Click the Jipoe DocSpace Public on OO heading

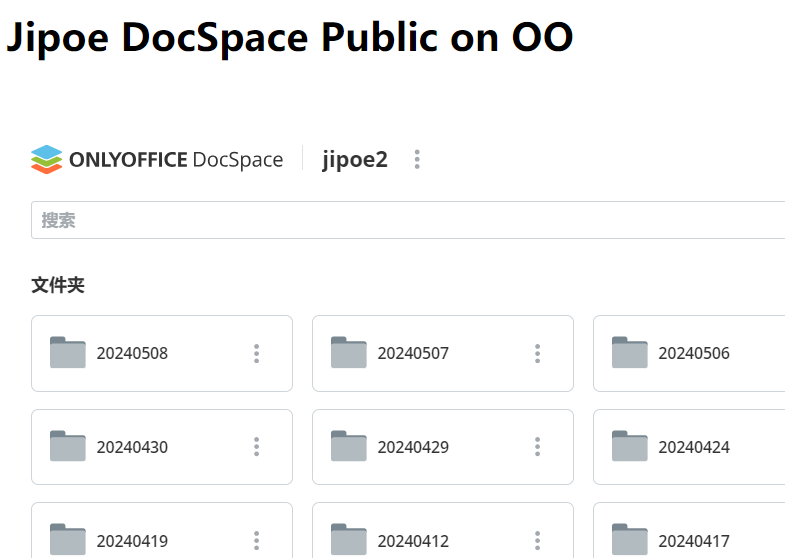[x=290, y=37]
